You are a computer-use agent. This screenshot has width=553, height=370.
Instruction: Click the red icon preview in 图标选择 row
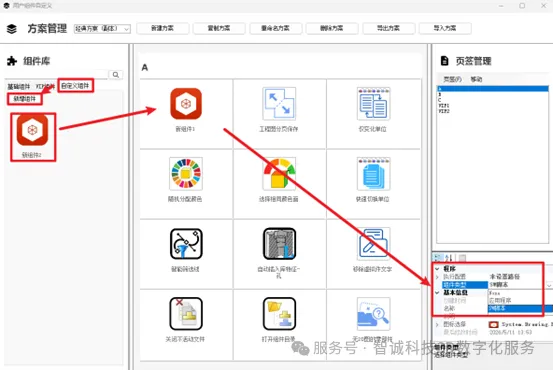[x=493, y=324]
